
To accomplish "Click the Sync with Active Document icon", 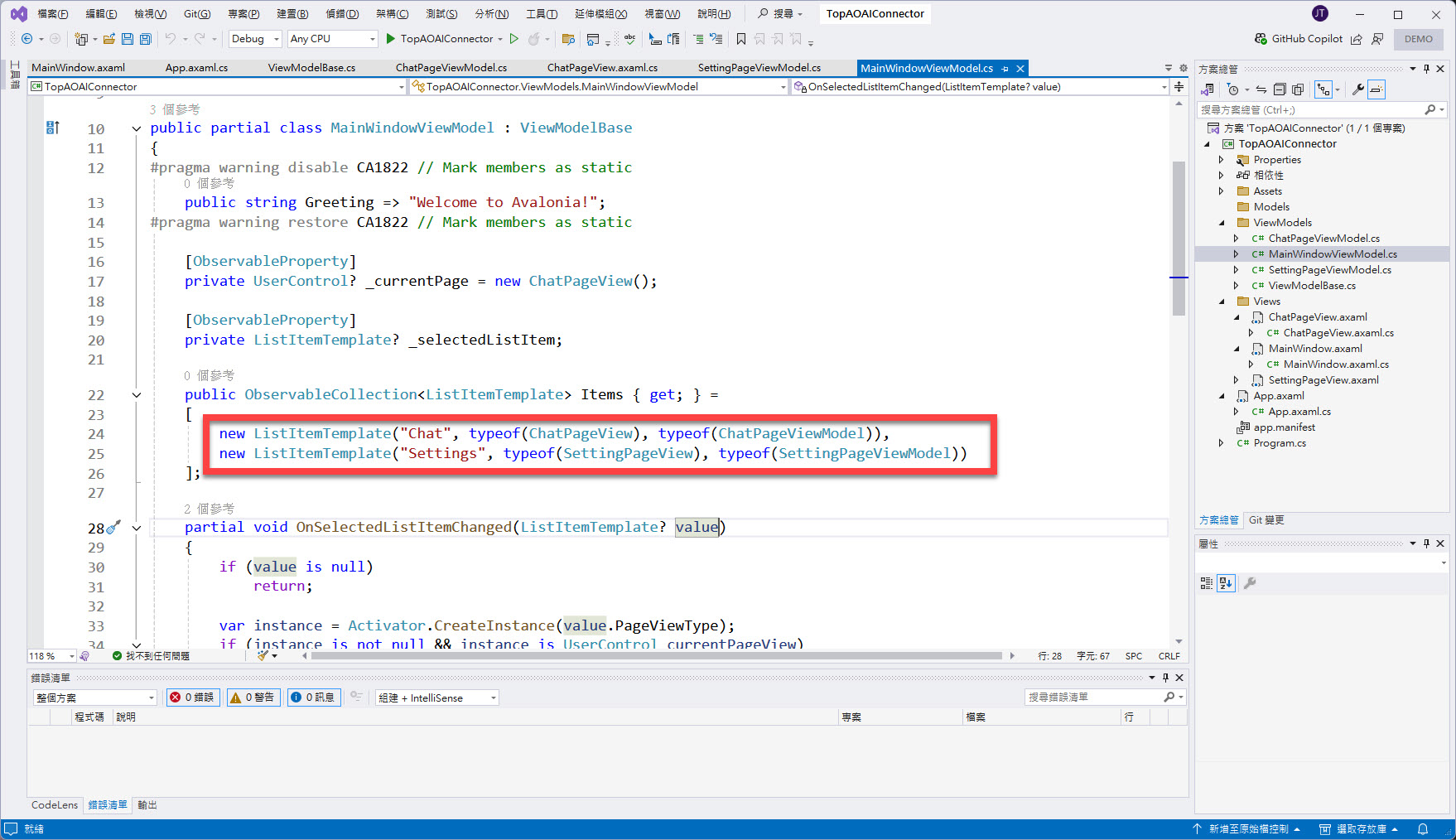I will [x=1261, y=89].
